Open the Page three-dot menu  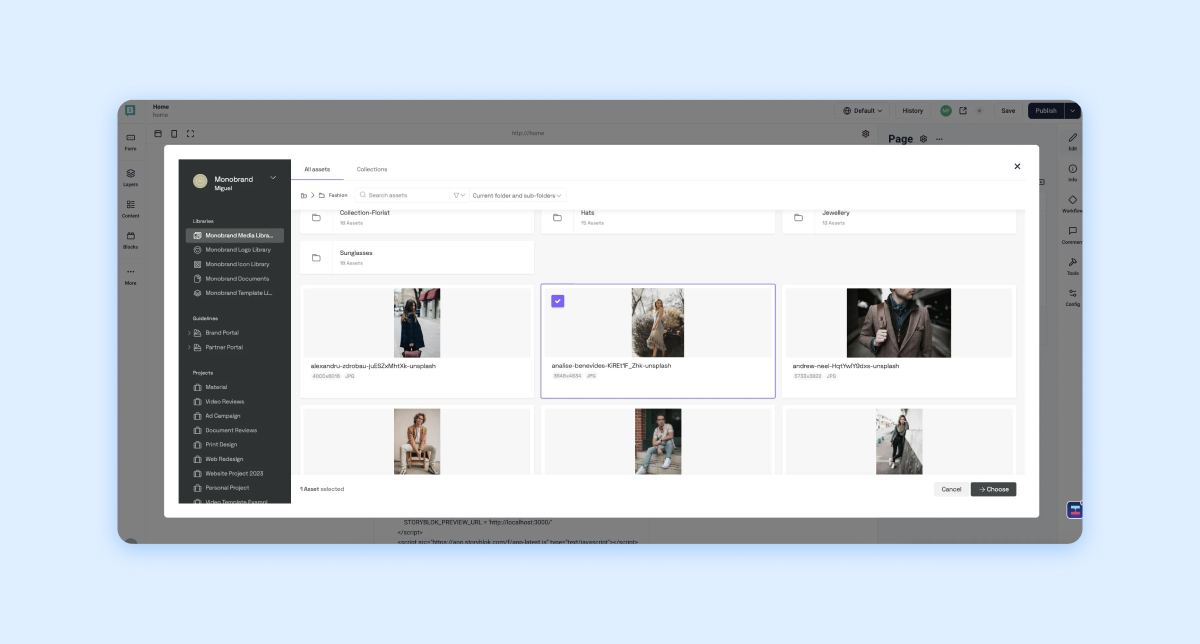[x=939, y=139]
